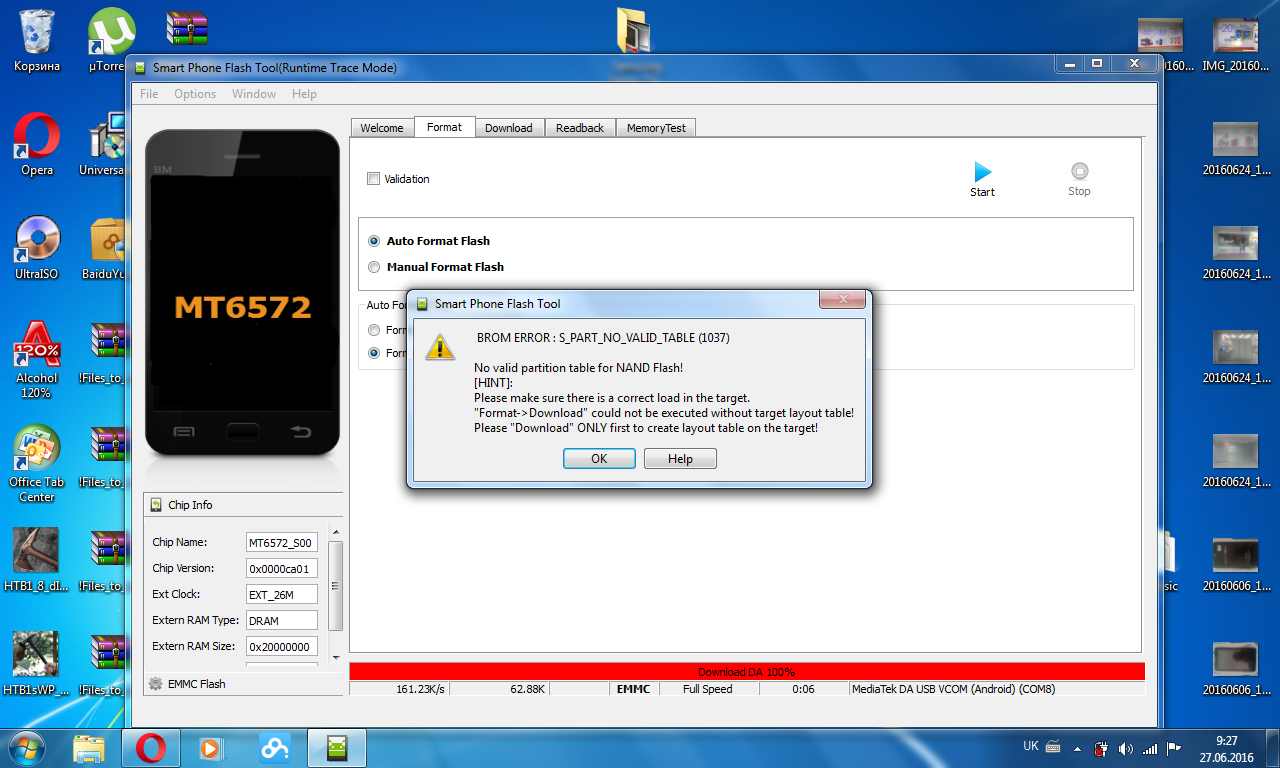This screenshot has width=1280, height=768.
Task: Click the keyboard icon beside UK language
Action: (1053, 746)
